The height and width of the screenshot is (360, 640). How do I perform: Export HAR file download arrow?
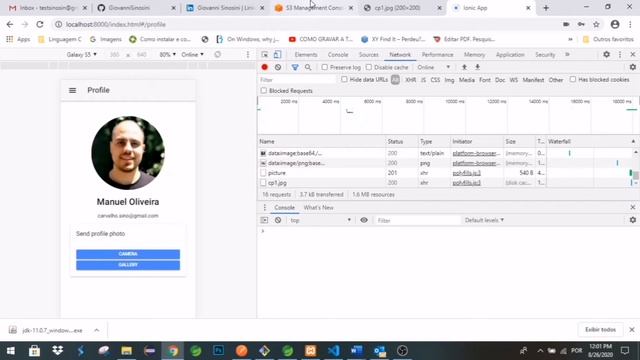(x=477, y=67)
